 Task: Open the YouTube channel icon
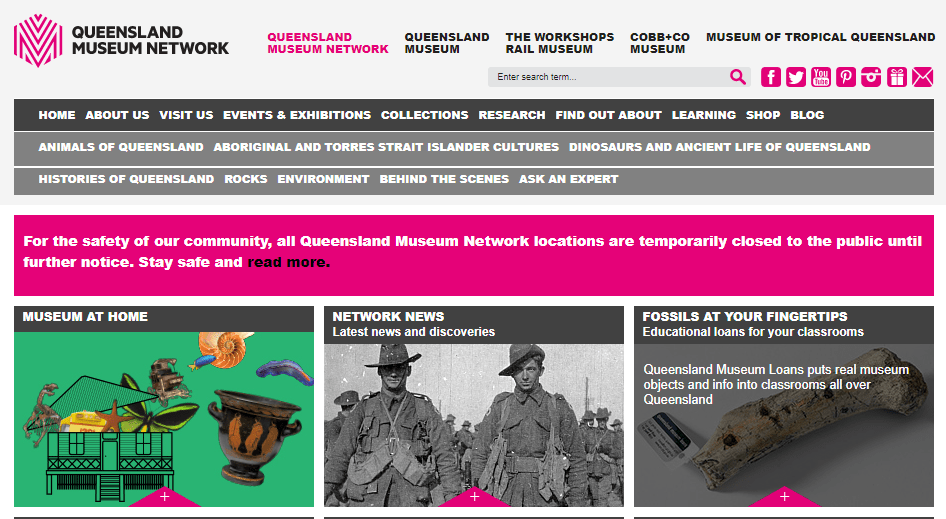pos(821,77)
